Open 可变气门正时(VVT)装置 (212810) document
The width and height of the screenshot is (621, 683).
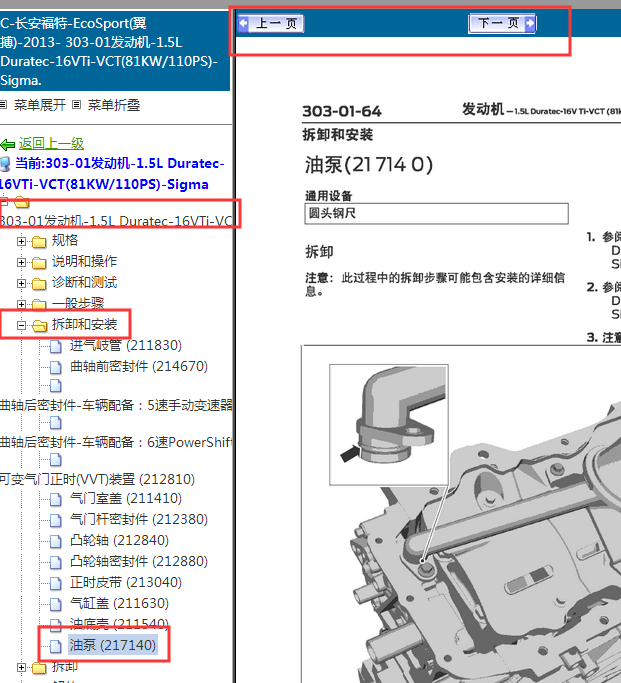[x=97, y=479]
